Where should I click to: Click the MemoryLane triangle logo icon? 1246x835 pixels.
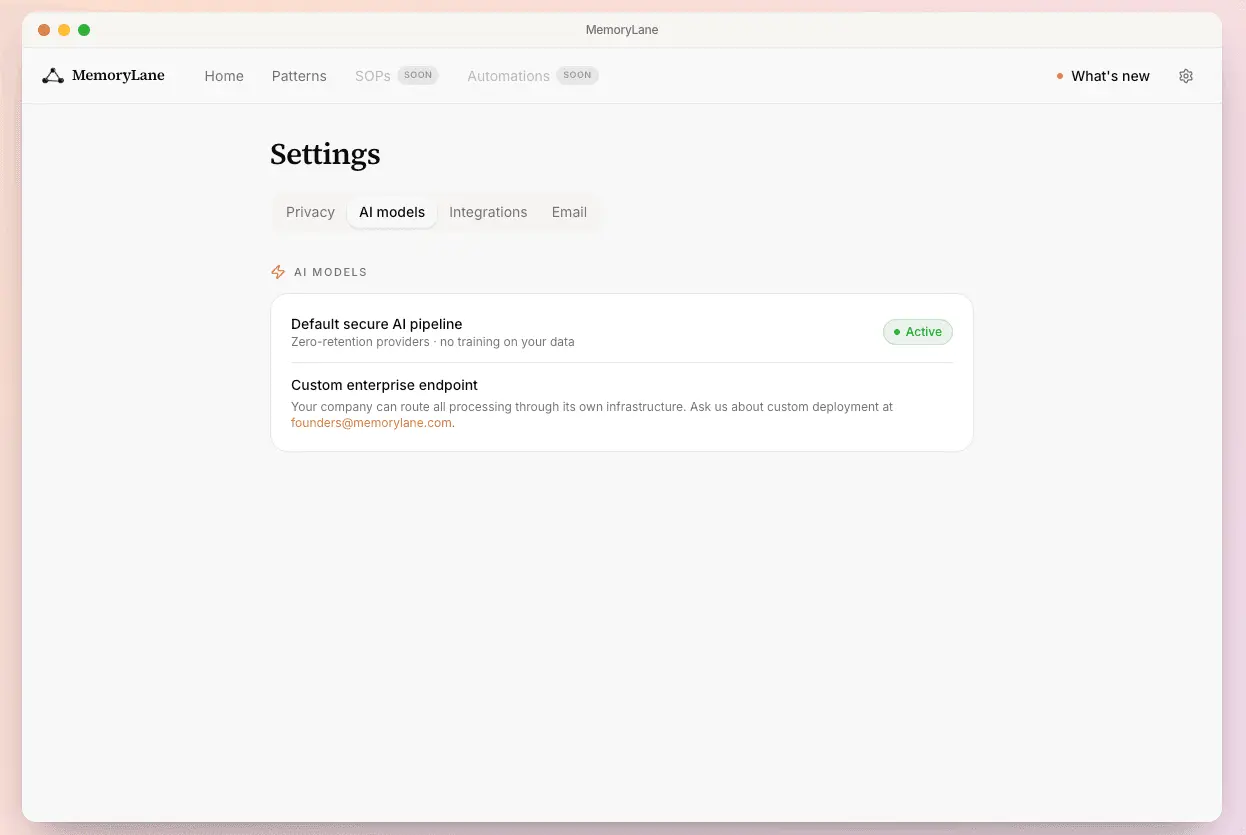(x=53, y=76)
